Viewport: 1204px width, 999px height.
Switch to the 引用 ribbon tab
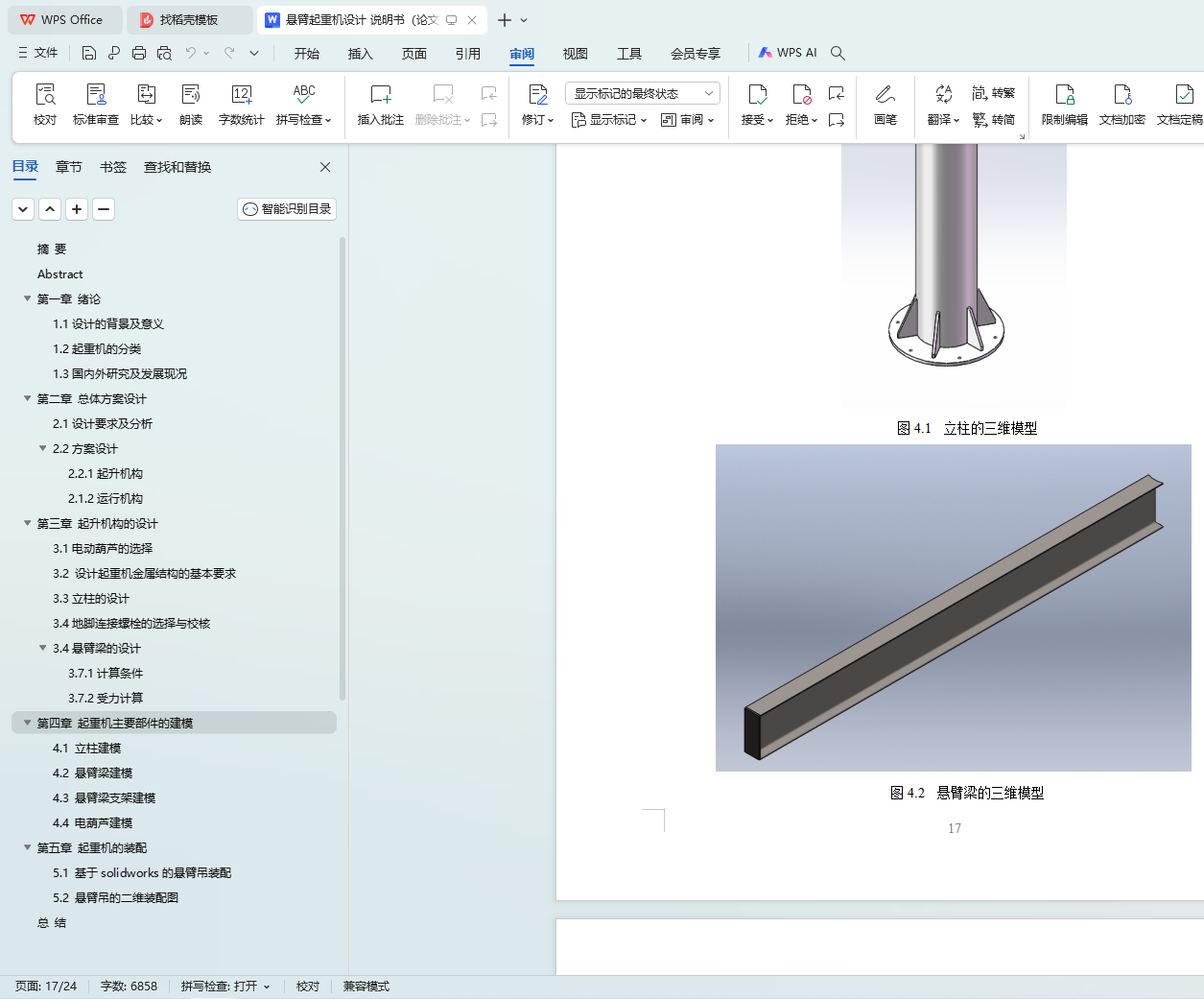coord(468,54)
